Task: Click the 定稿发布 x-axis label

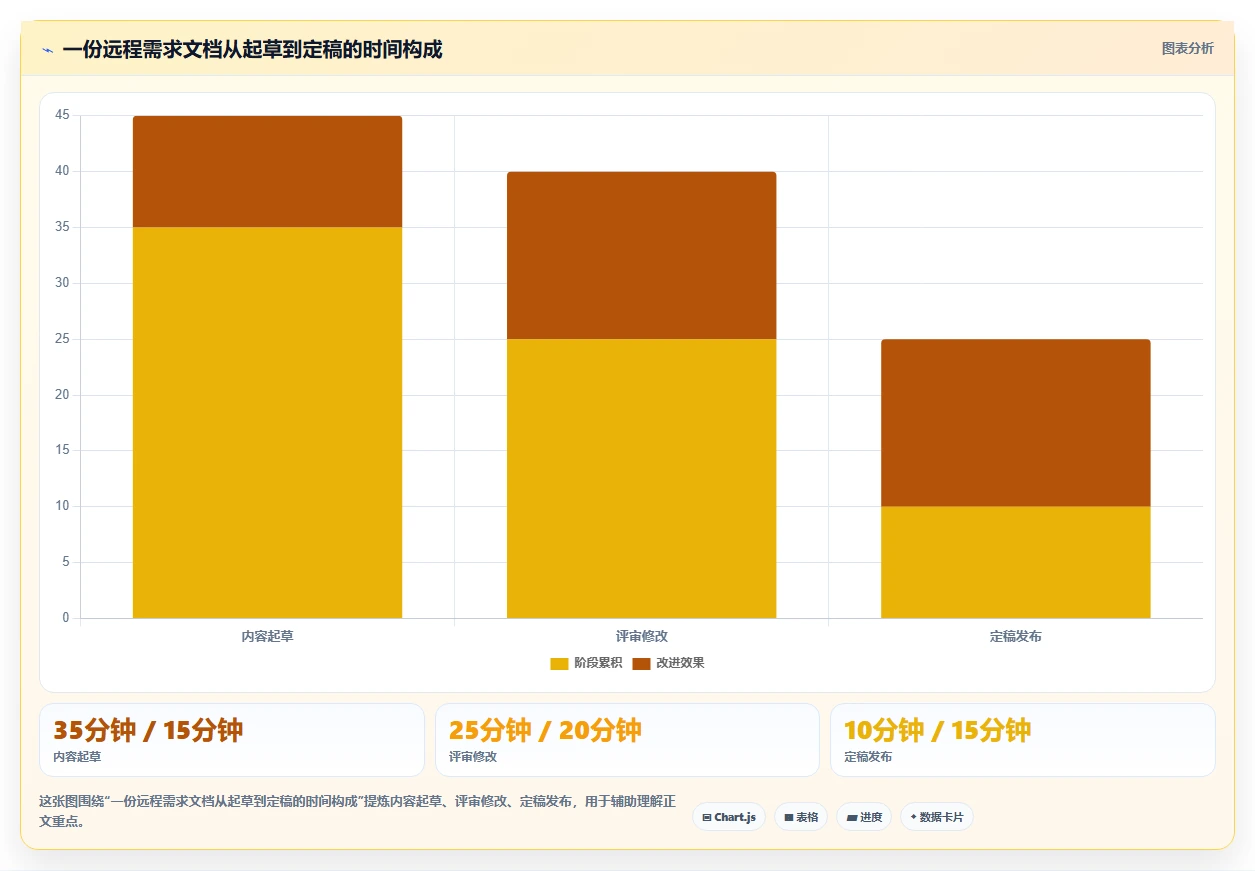Action: 1015,636
